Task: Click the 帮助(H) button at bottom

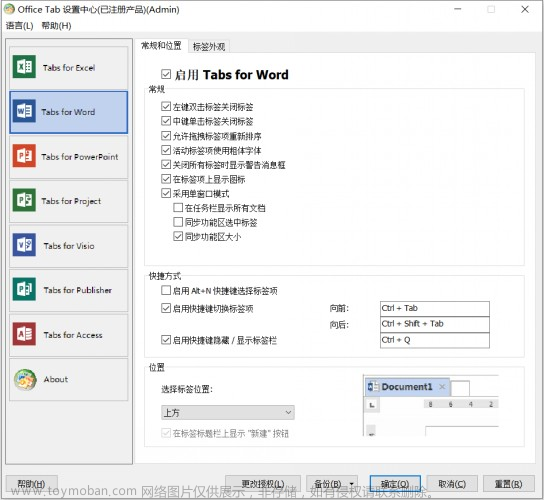Action: point(32,484)
